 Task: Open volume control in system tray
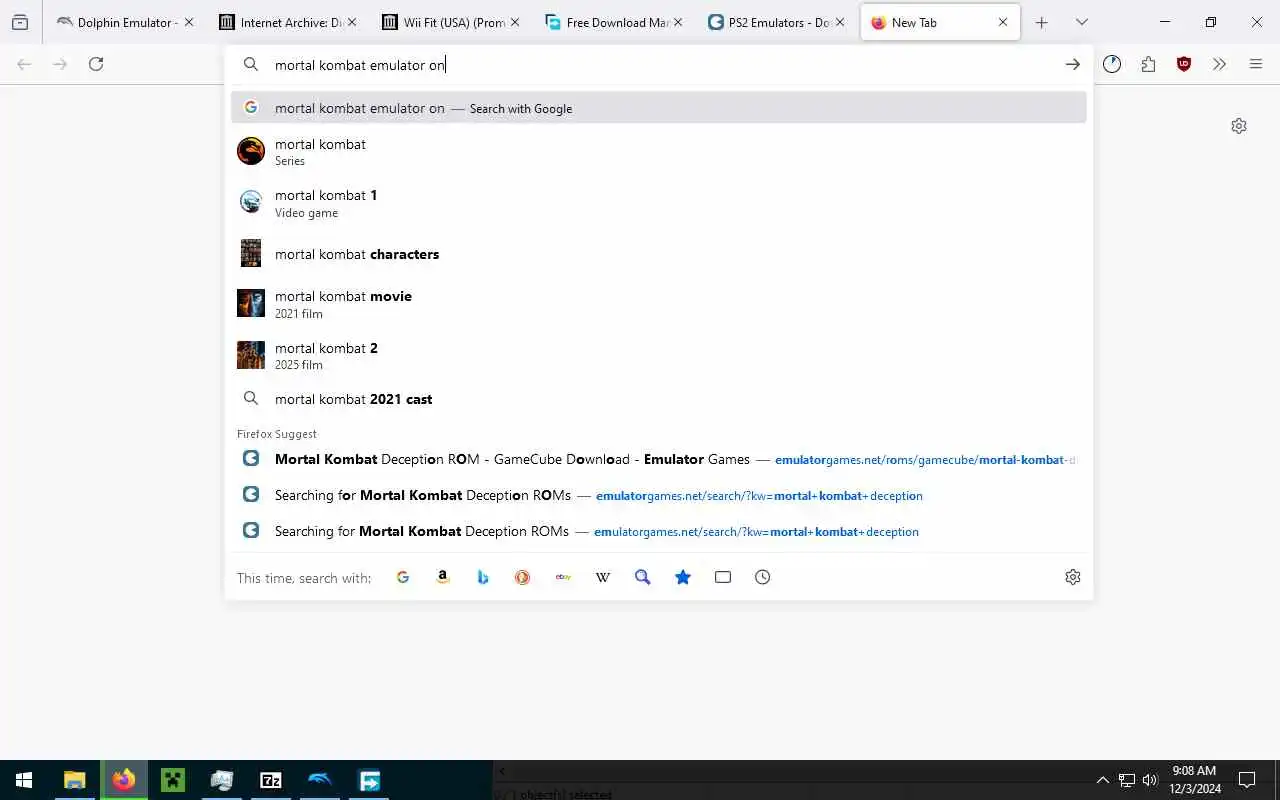tap(1150, 780)
